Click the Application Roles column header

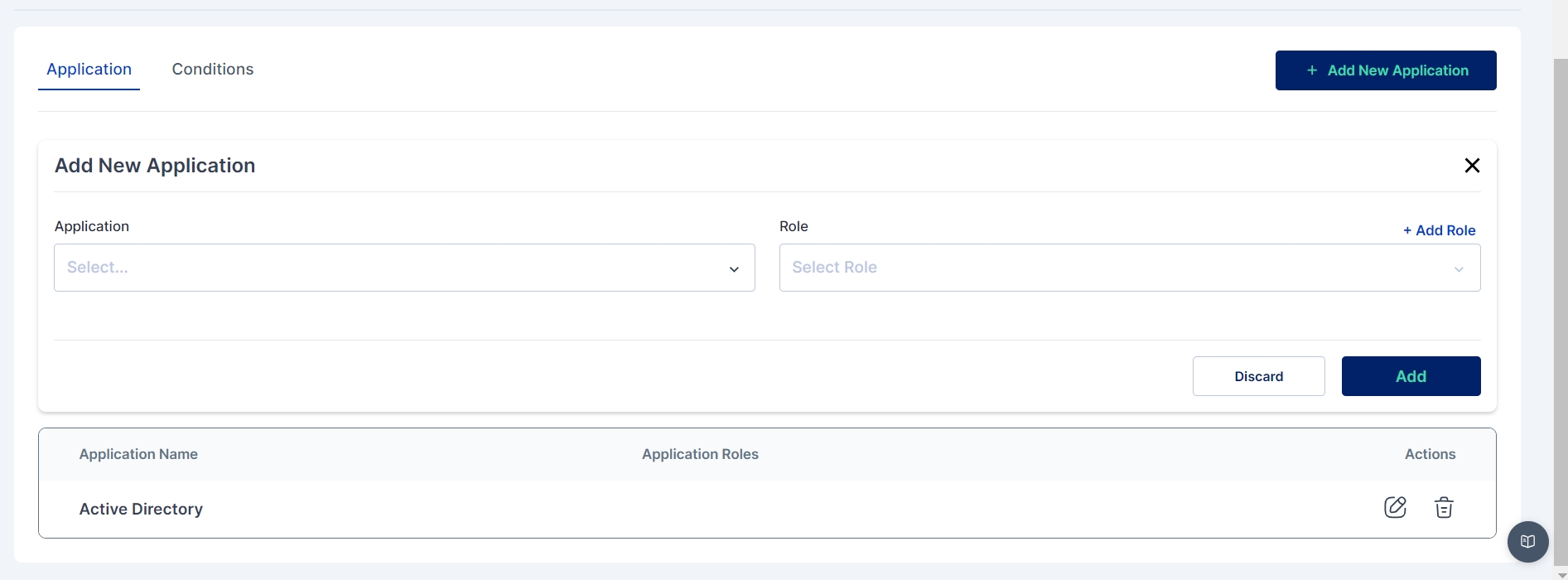click(700, 454)
